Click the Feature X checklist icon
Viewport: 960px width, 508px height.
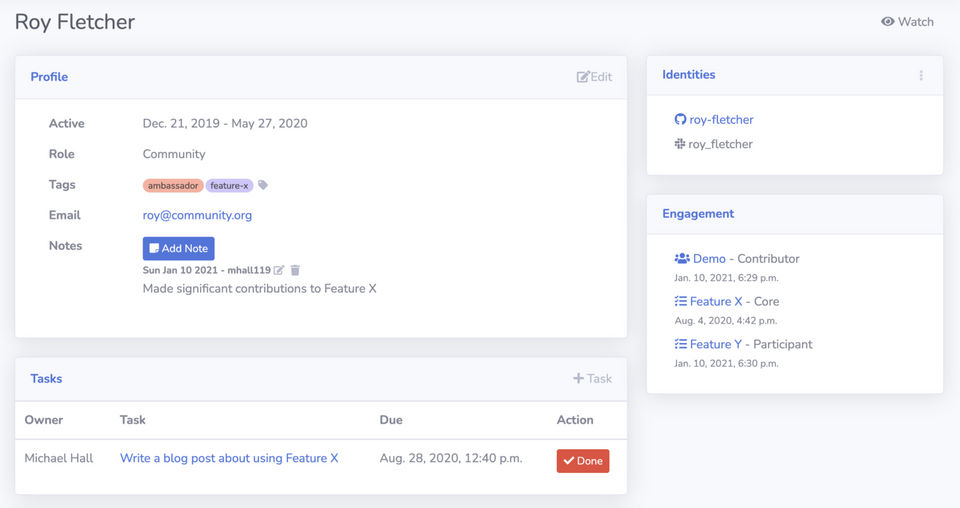681,301
